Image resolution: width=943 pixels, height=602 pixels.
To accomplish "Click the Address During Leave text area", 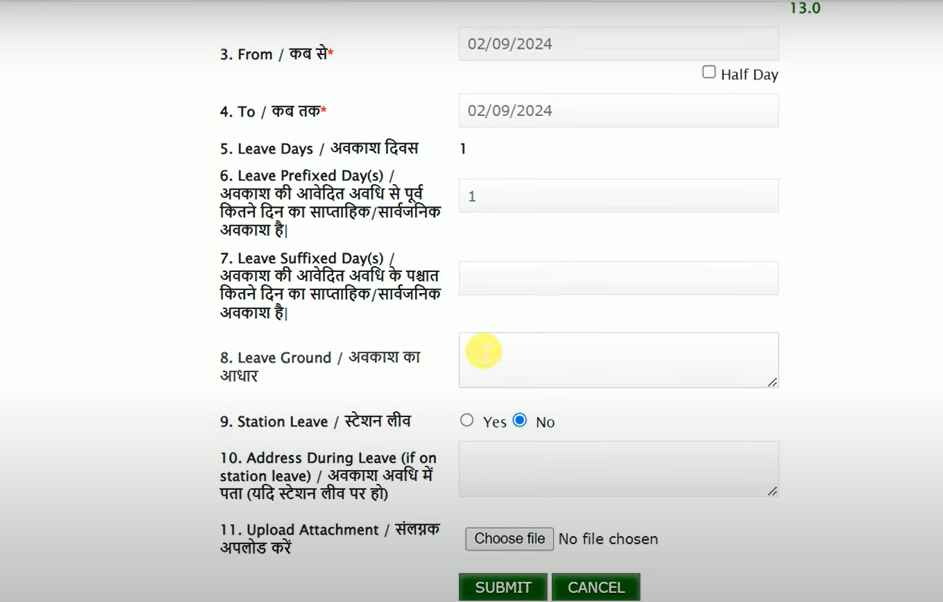I will coord(618,469).
